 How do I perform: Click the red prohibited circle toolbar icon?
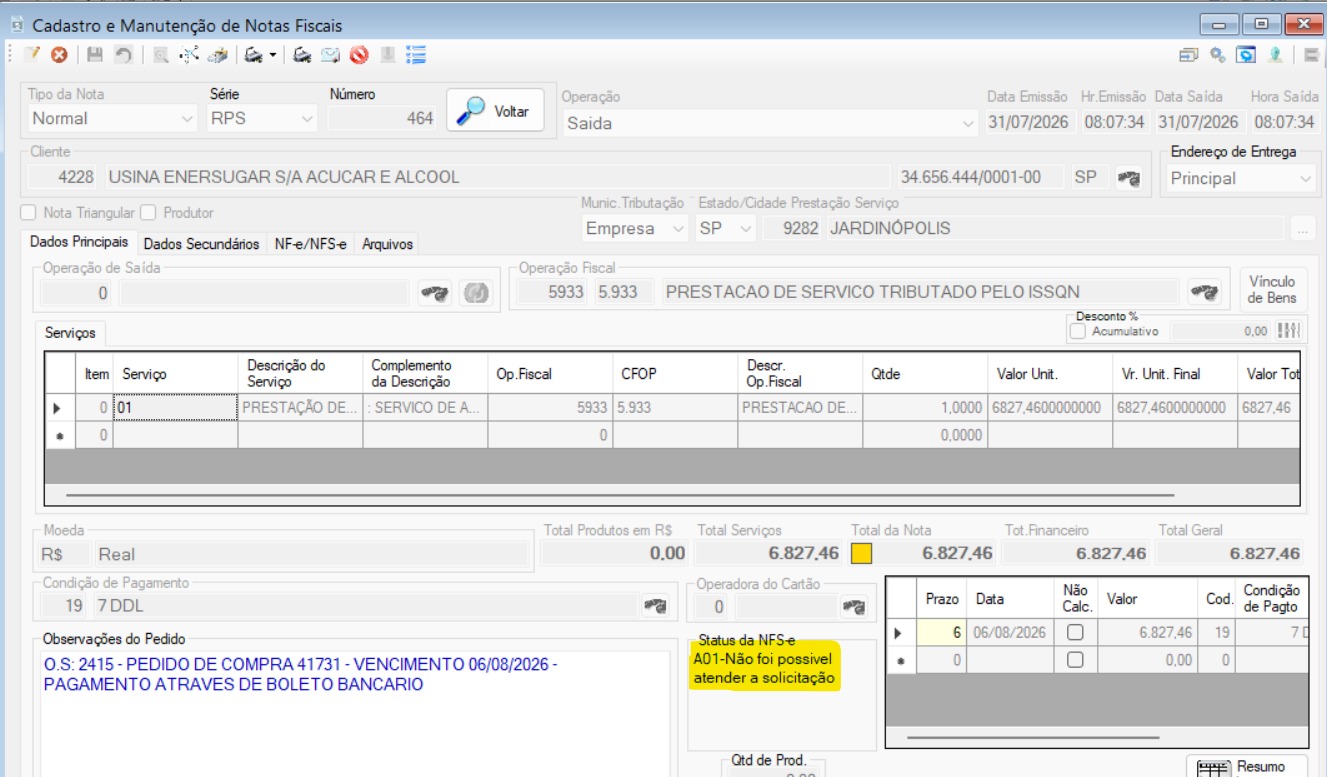[x=358, y=55]
